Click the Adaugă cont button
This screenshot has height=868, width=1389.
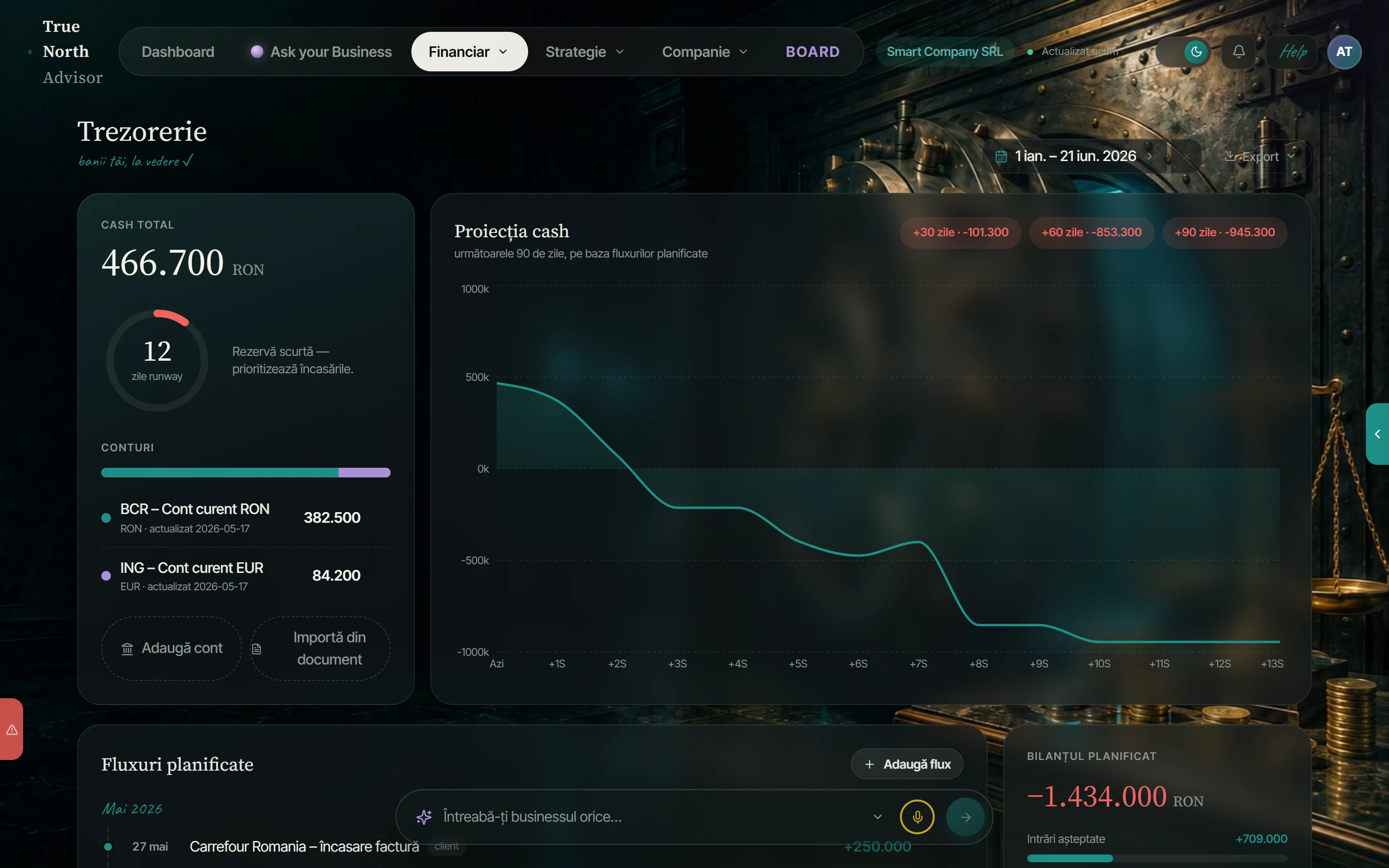(x=172, y=648)
